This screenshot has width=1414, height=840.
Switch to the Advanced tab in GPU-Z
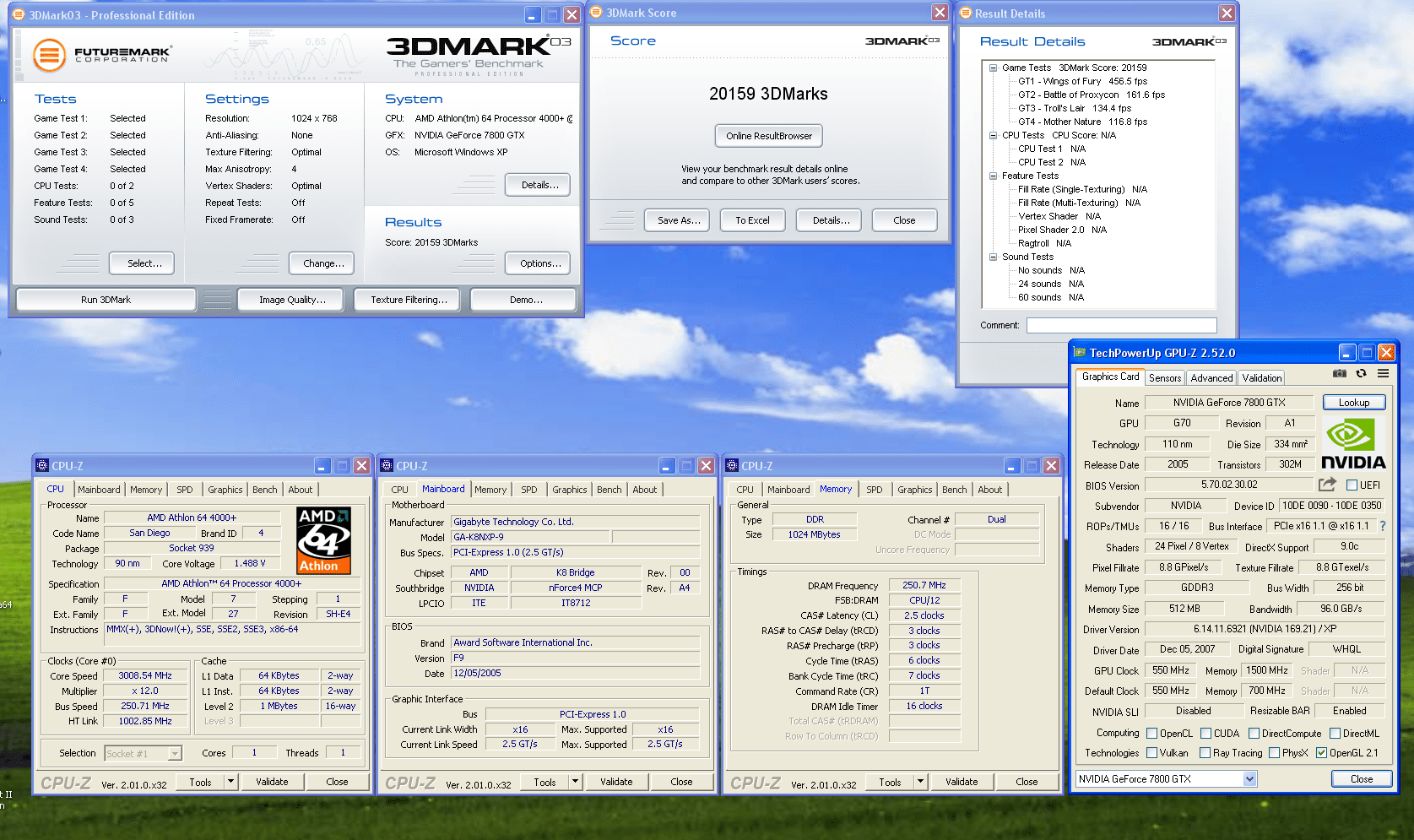click(1211, 378)
